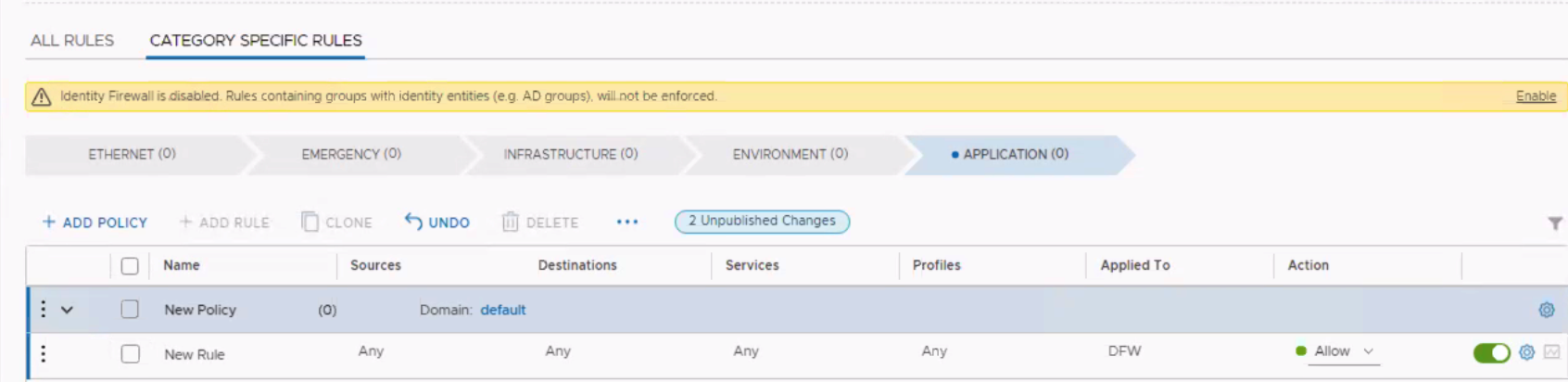Switch to the All Rules tab

(x=72, y=41)
